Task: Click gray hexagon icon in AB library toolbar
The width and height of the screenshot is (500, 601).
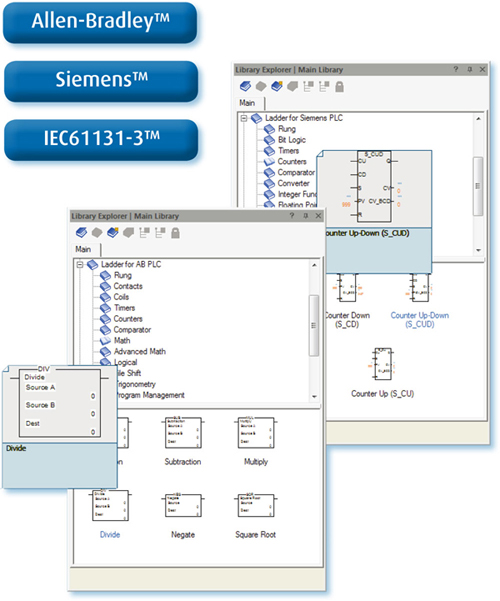Action: pos(97,233)
